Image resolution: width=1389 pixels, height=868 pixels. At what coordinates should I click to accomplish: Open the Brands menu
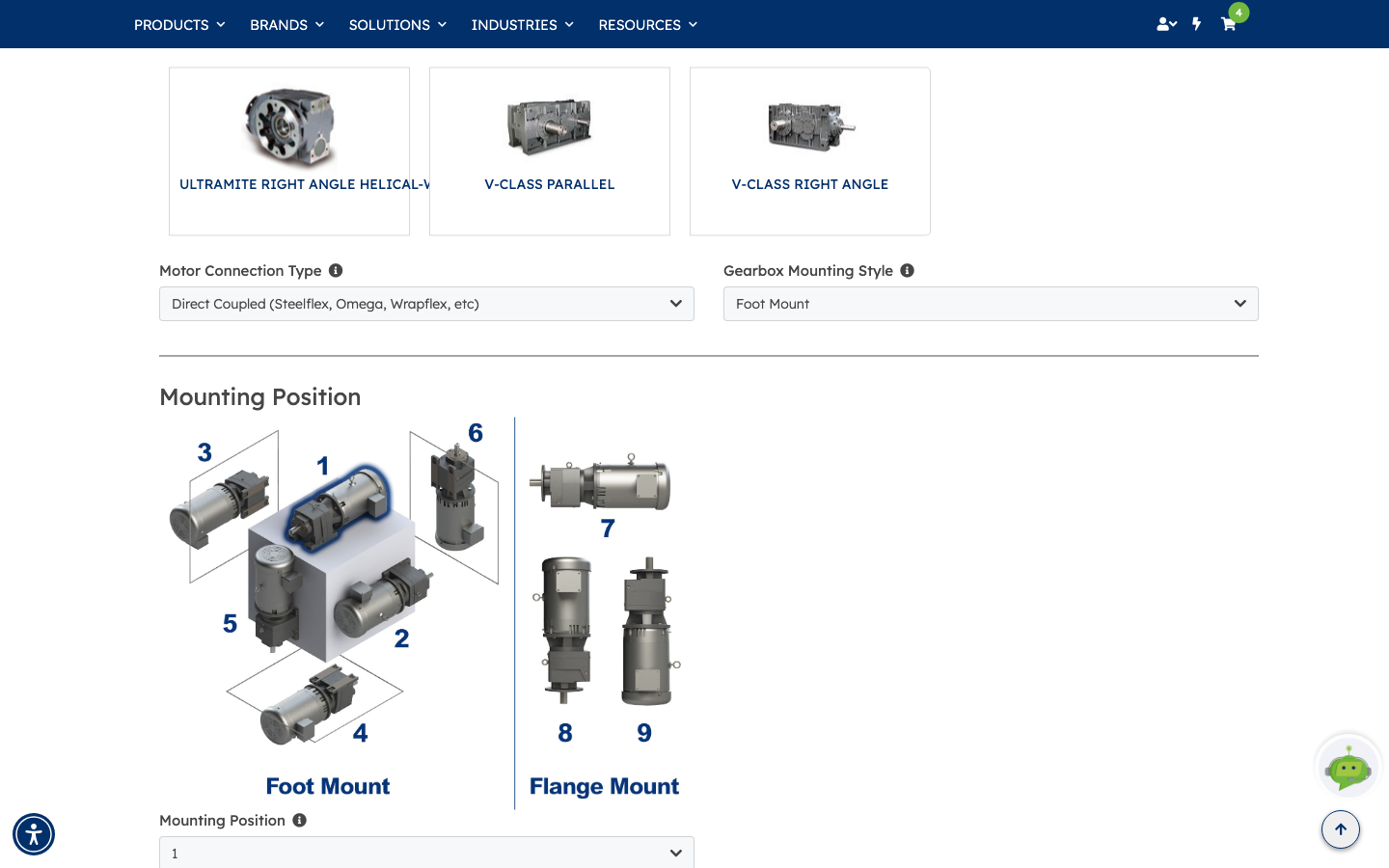click(x=286, y=25)
